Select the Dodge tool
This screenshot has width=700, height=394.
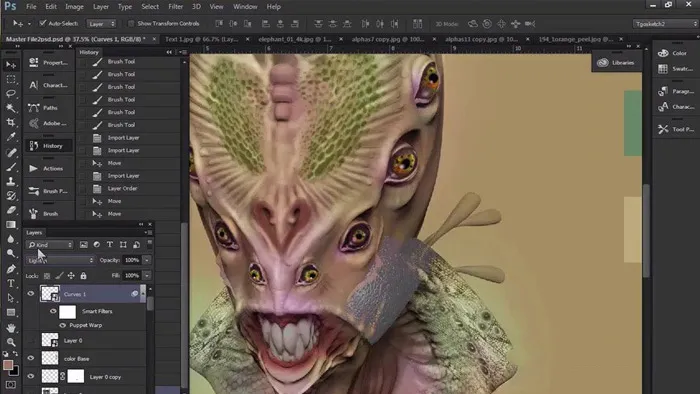11,253
